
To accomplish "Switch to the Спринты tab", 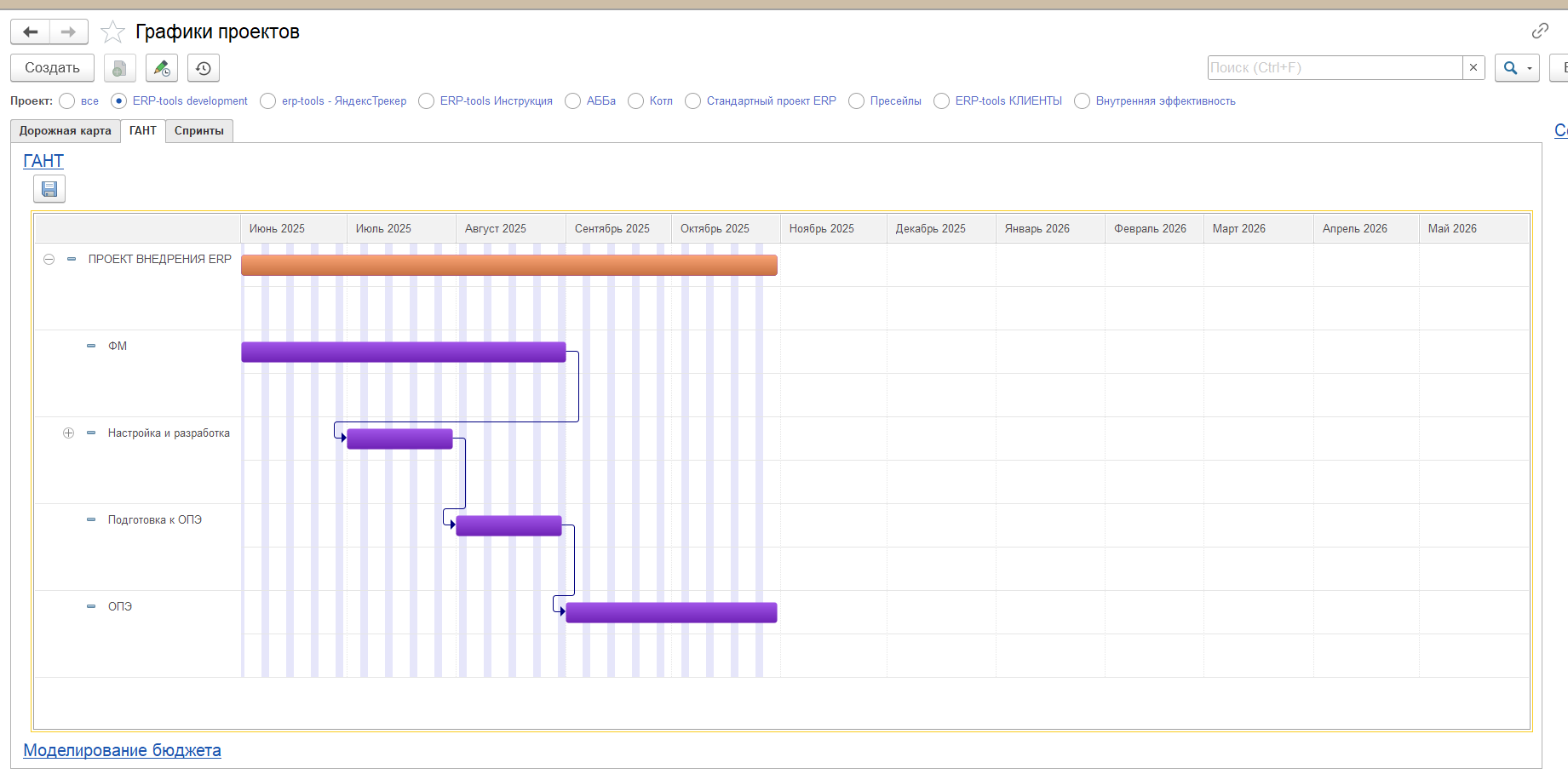I will click(199, 131).
